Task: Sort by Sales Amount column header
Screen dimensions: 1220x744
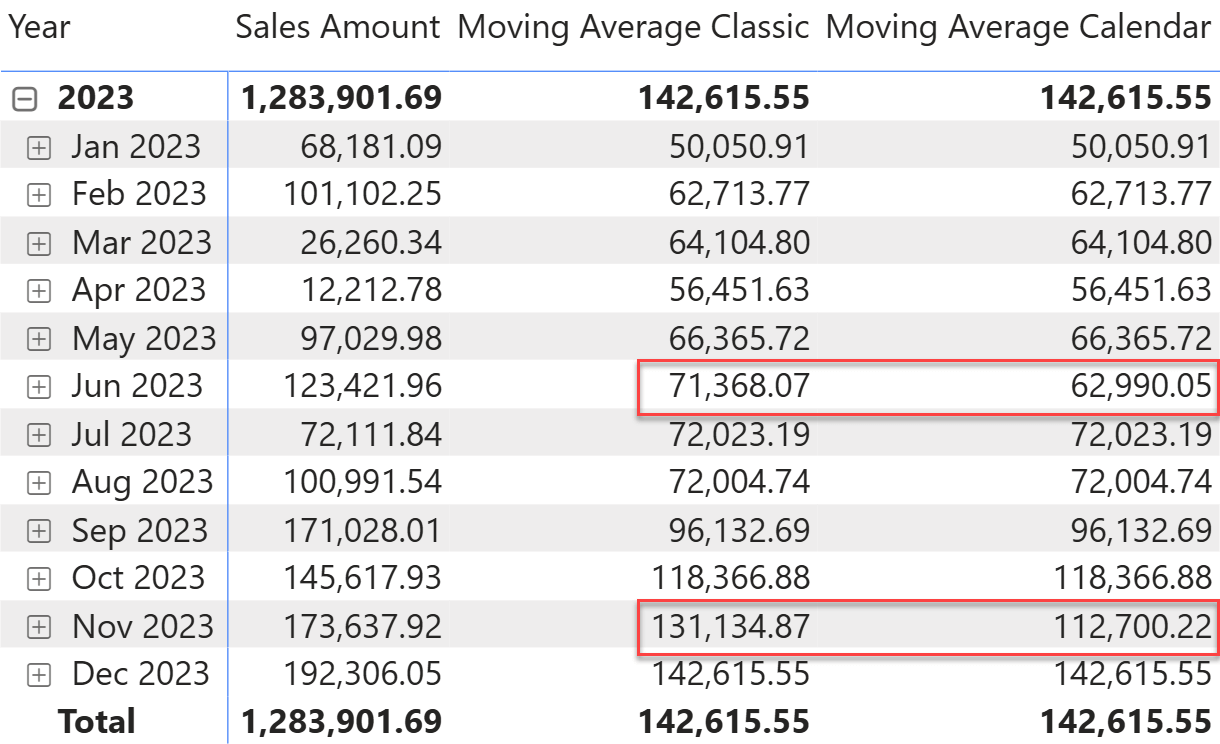Action: pos(338,27)
